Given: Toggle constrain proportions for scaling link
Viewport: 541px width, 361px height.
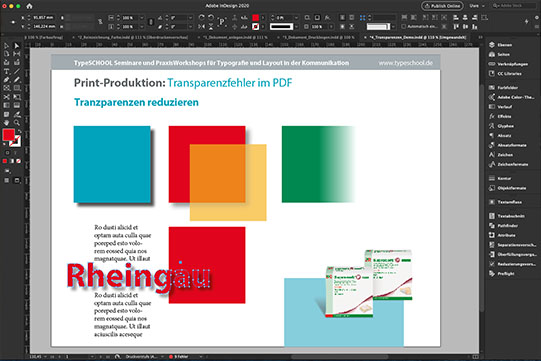Looking at the screenshot, I should tap(151, 22).
